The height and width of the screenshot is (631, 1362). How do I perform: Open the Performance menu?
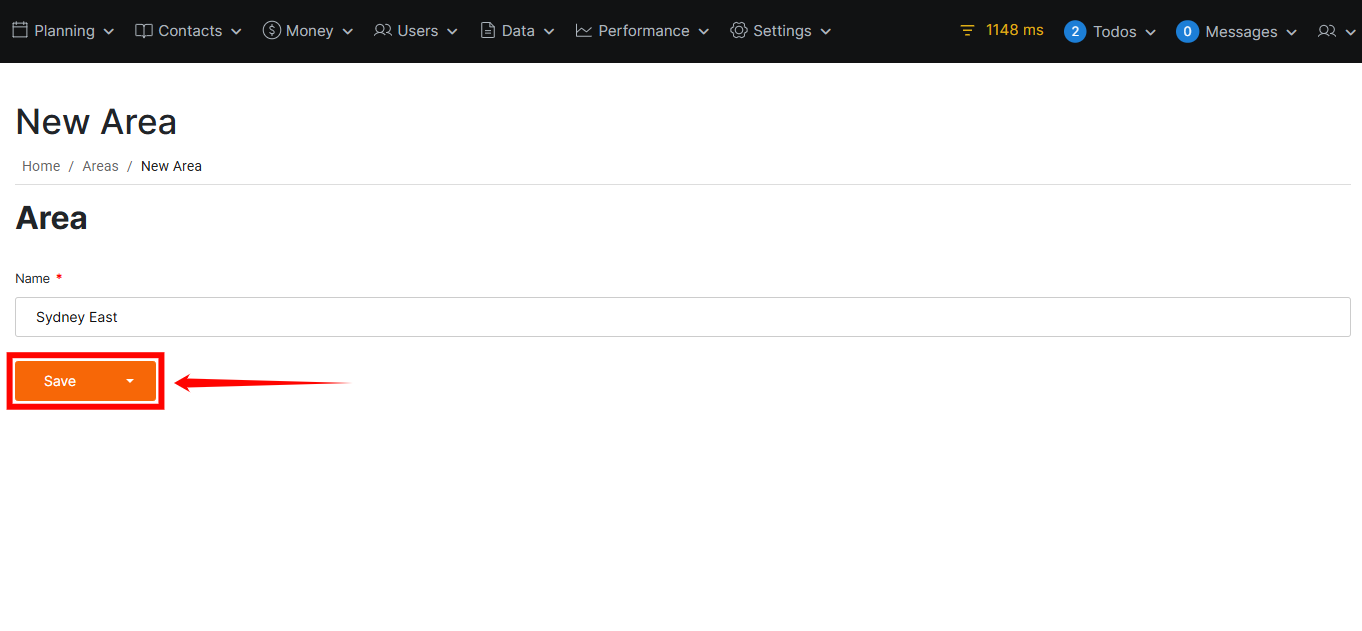(x=643, y=31)
